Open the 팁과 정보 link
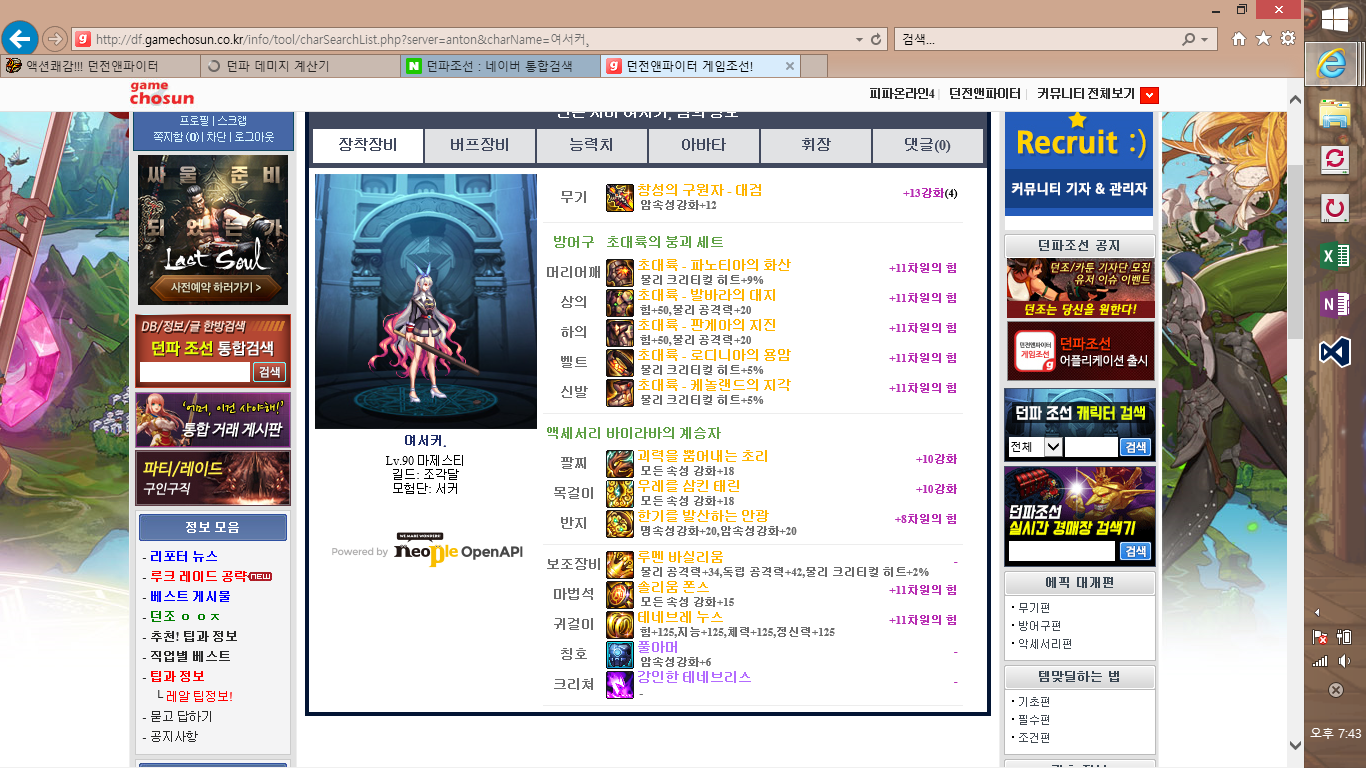 (x=177, y=676)
